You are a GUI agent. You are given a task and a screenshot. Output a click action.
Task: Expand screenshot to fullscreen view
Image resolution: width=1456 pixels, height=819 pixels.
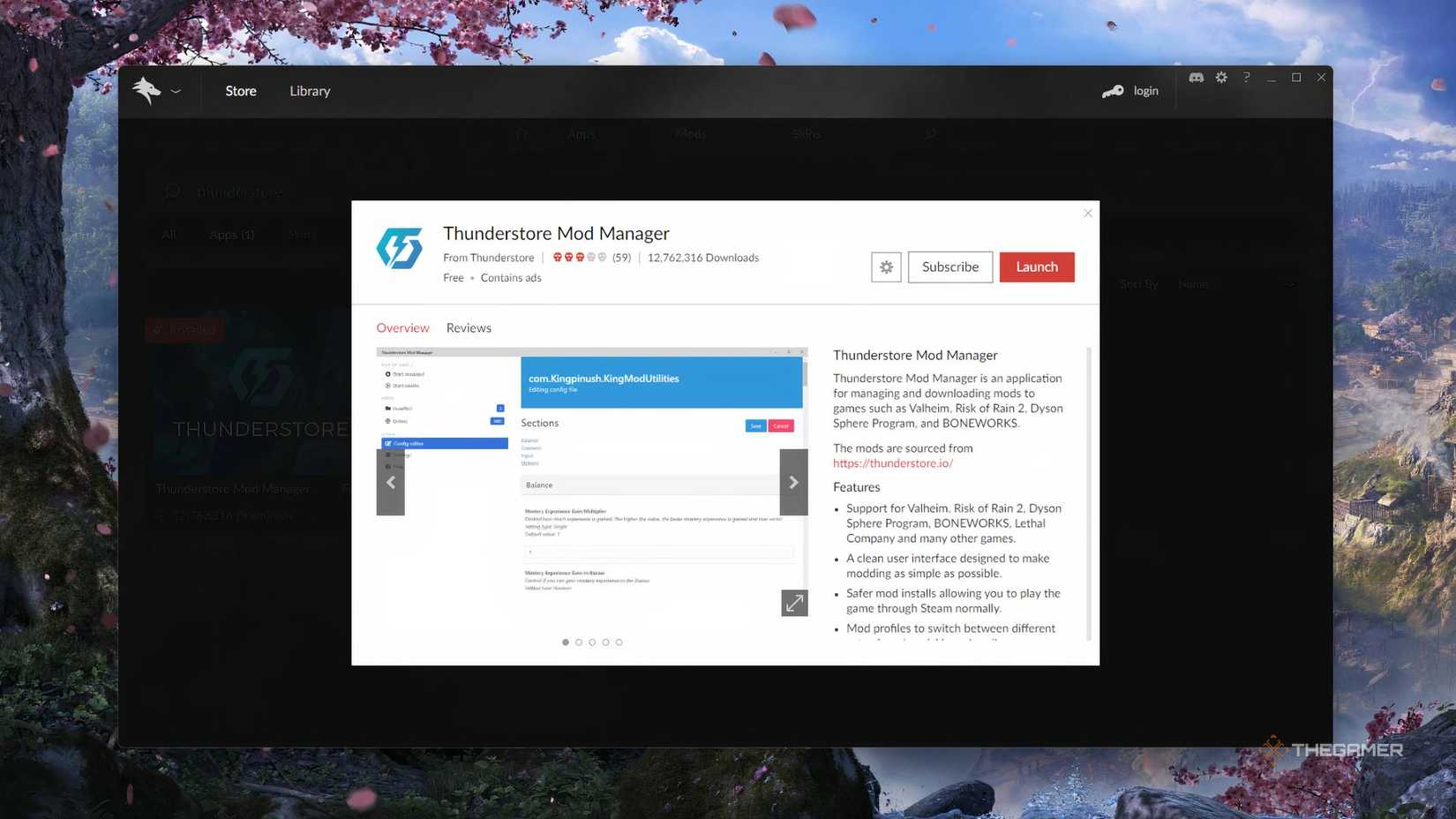[x=794, y=603]
